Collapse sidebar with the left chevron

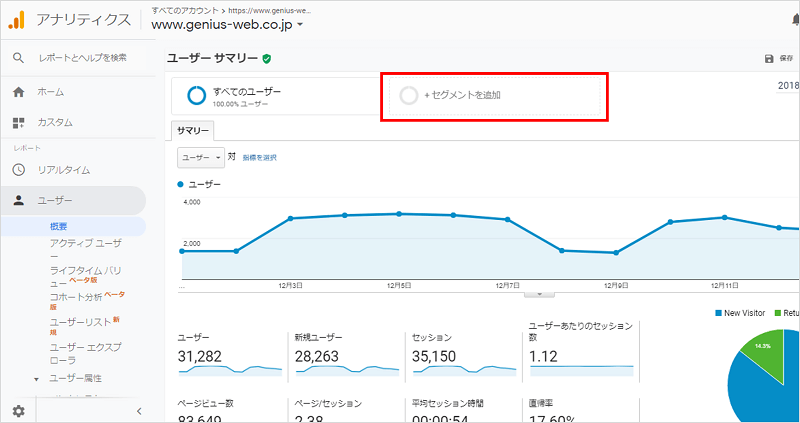[139, 411]
